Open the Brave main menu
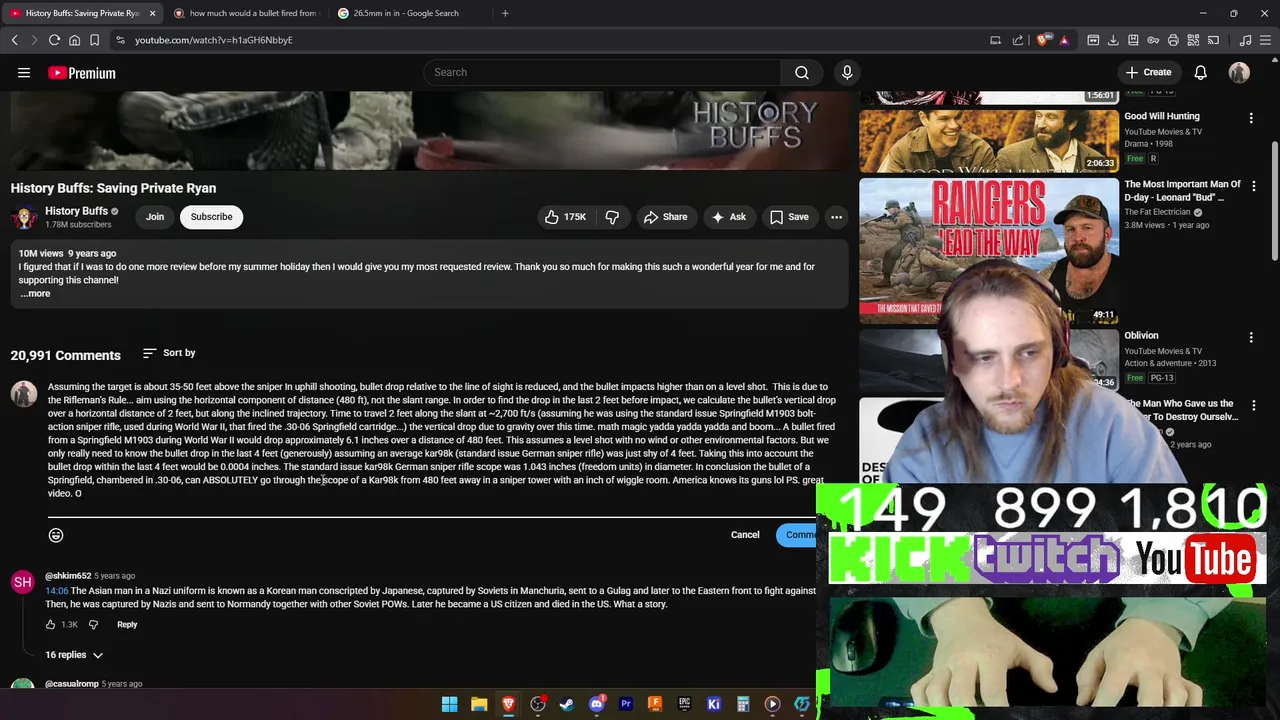 [x=1265, y=40]
